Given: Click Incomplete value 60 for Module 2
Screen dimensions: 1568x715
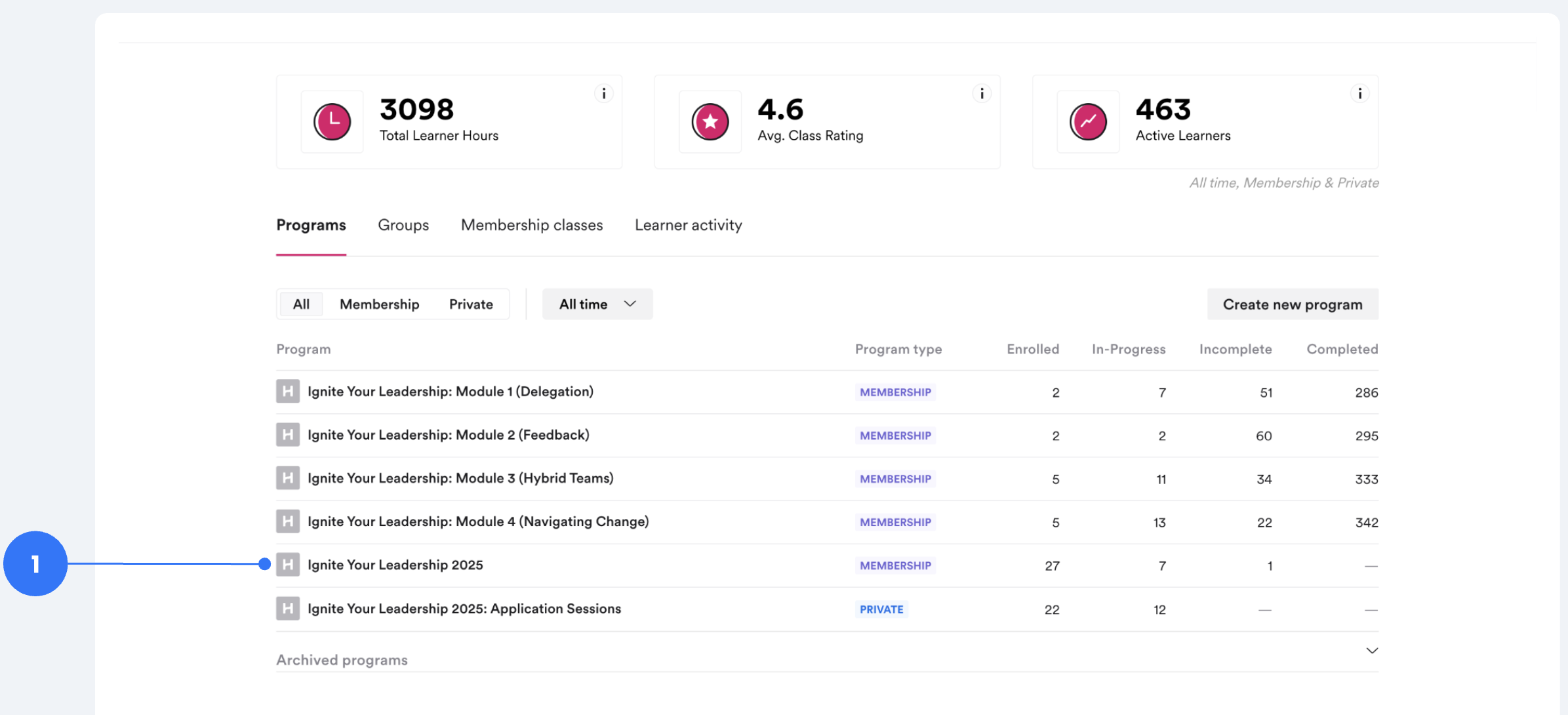Looking at the screenshot, I should tap(1264, 436).
